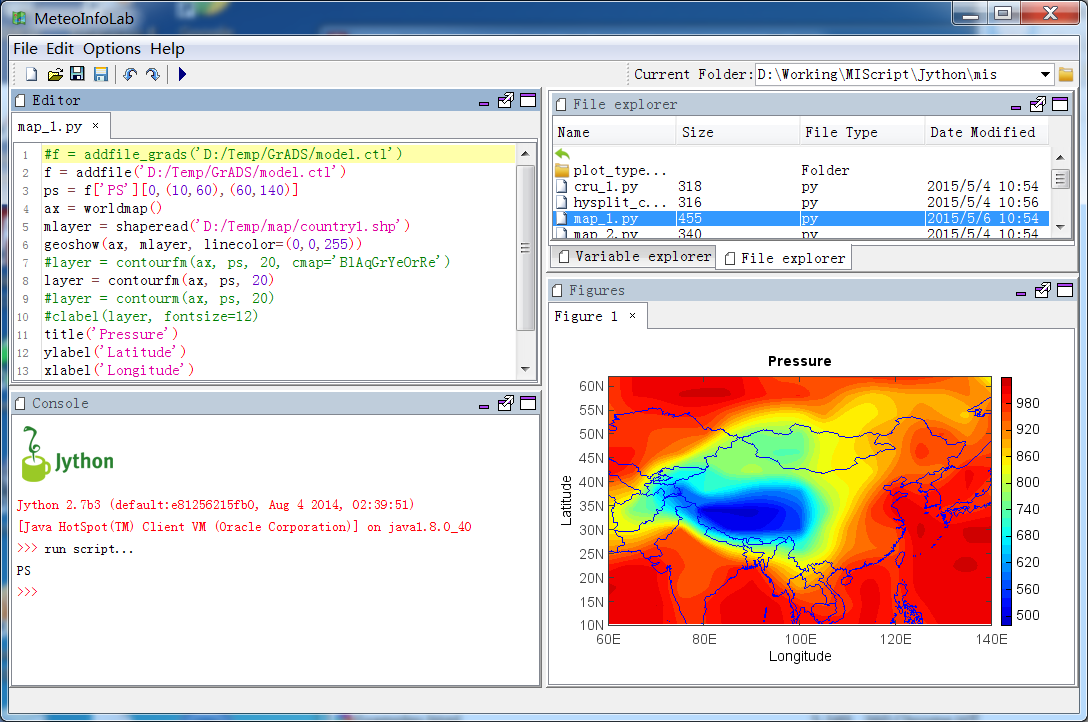1088x722 pixels.
Task: Click the blue Save As floppy icon
Action: [101, 74]
